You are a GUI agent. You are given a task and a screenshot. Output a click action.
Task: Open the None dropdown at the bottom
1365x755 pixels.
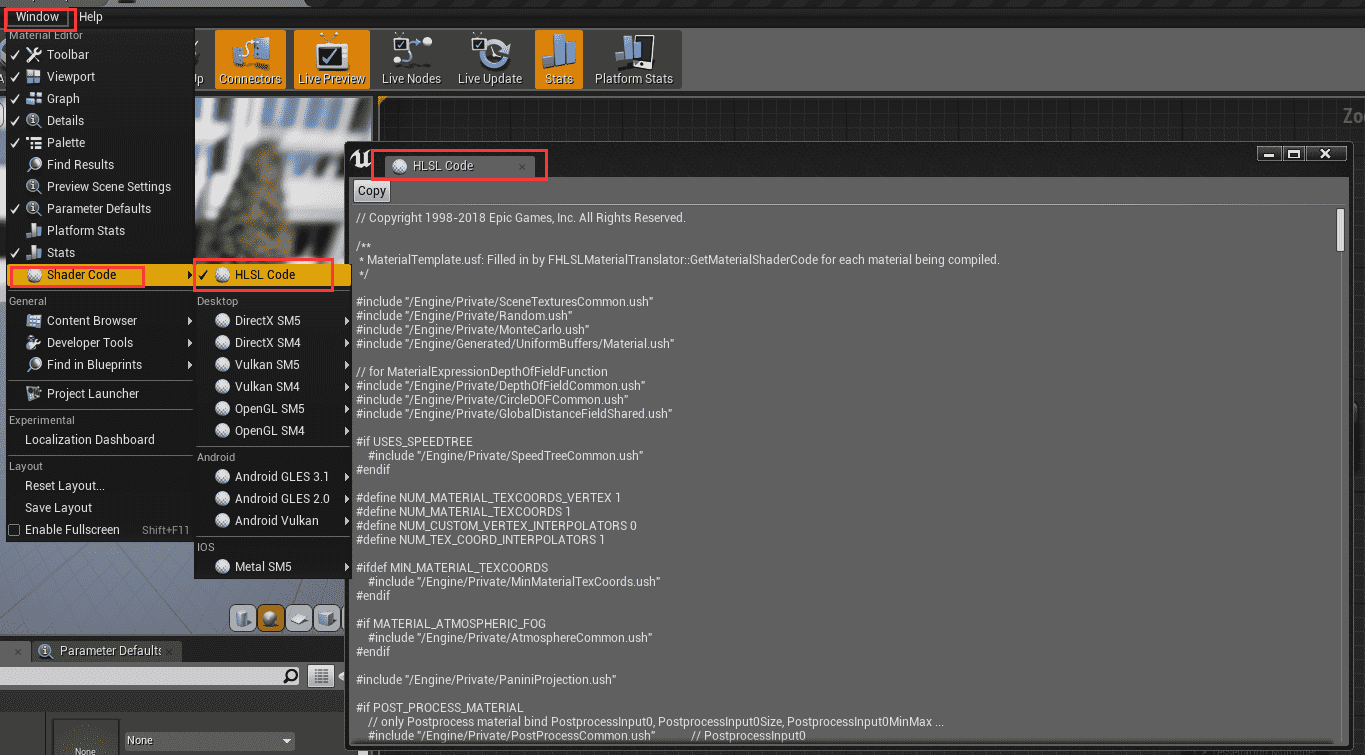coord(209,741)
